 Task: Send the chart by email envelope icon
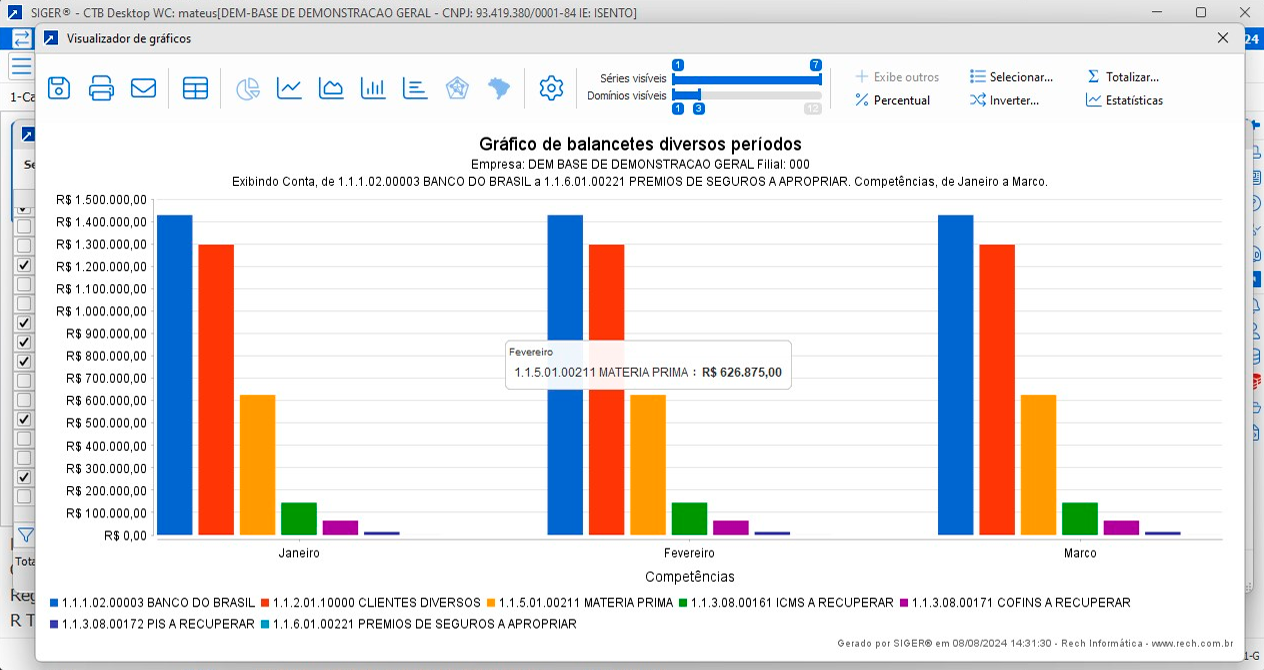point(143,88)
